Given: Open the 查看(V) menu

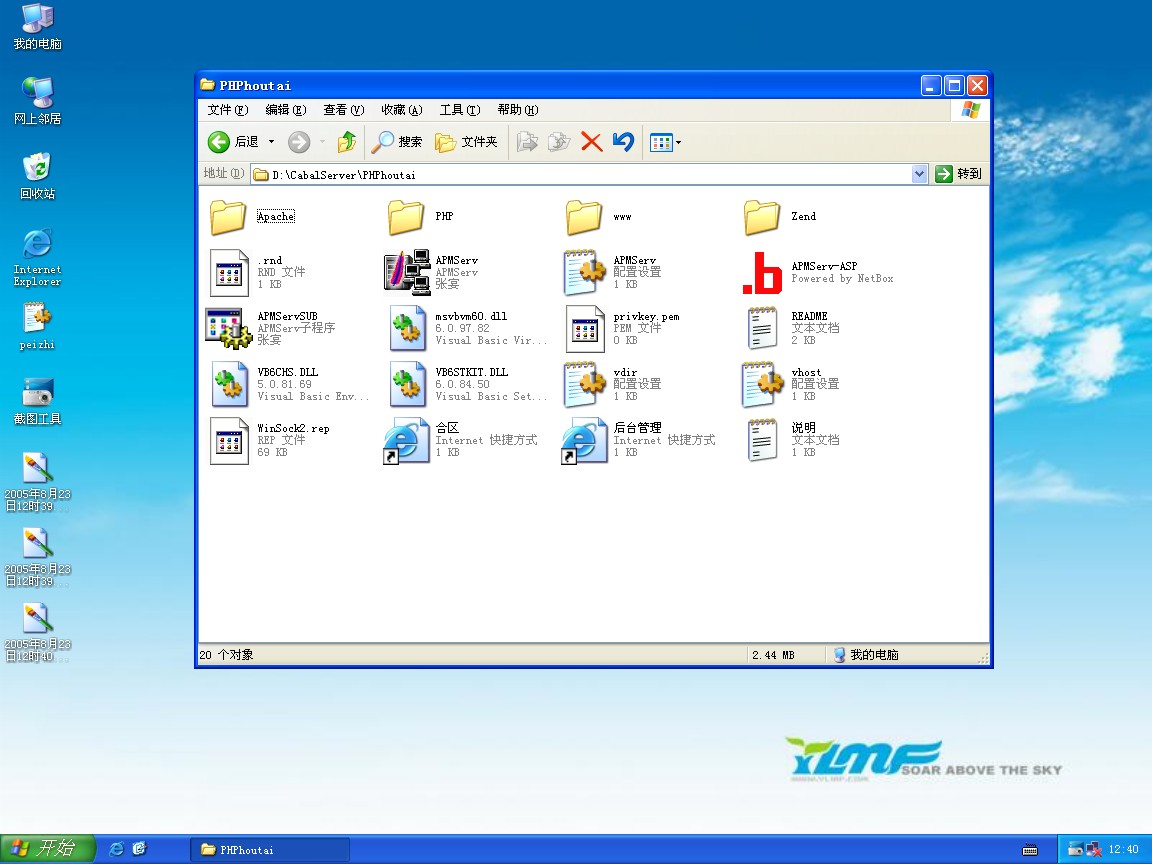Looking at the screenshot, I should tap(343, 110).
